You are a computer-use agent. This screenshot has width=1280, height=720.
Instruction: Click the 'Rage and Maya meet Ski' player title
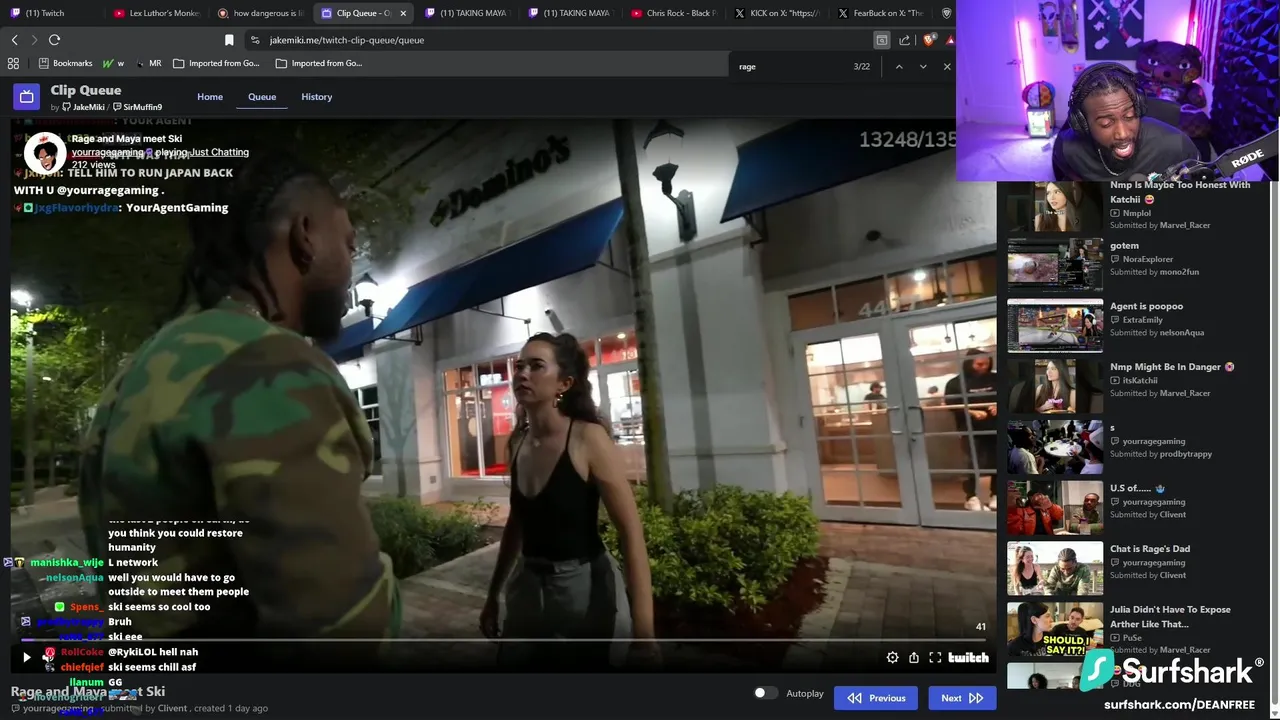[x=127, y=139]
